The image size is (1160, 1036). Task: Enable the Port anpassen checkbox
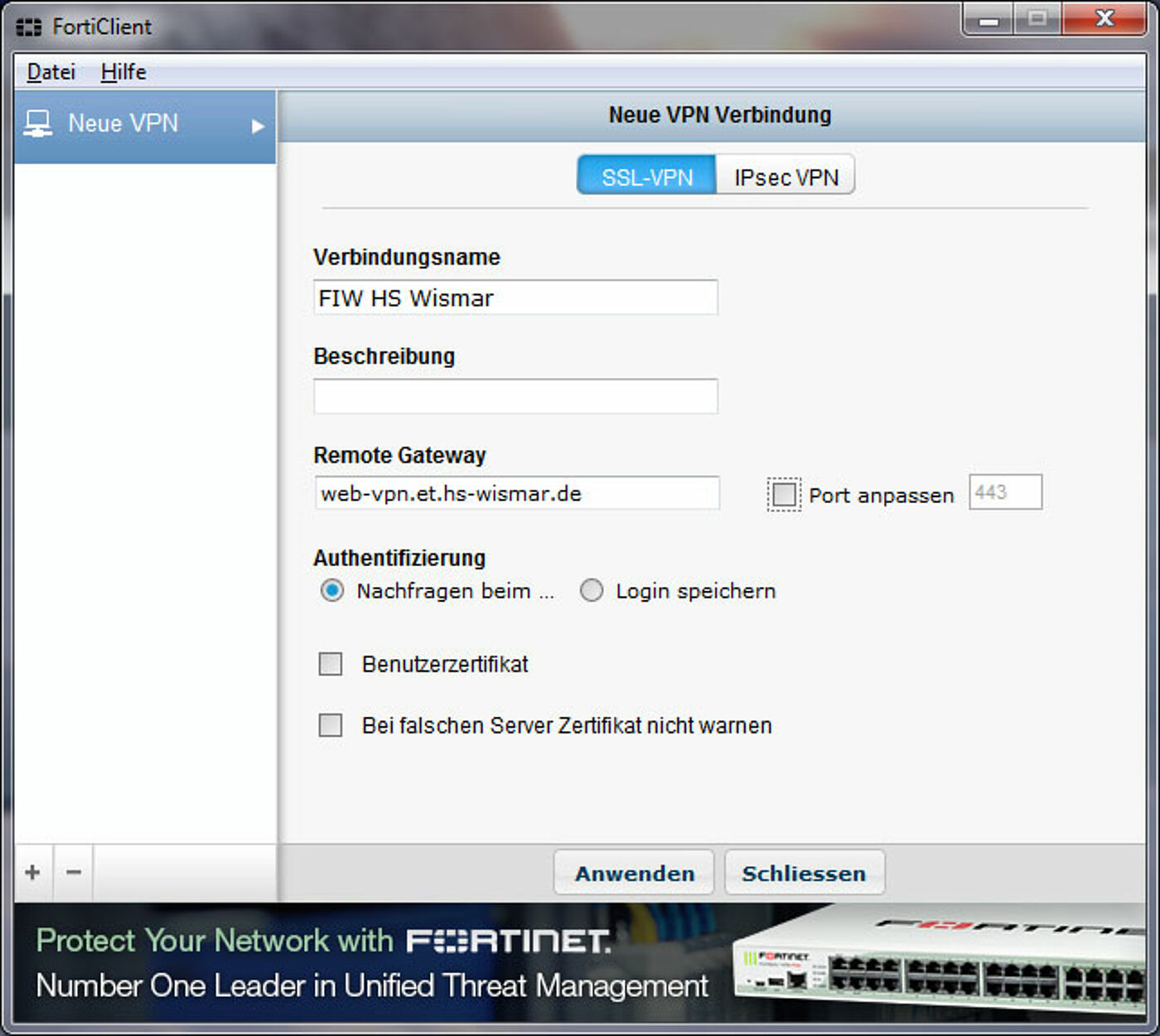784,495
